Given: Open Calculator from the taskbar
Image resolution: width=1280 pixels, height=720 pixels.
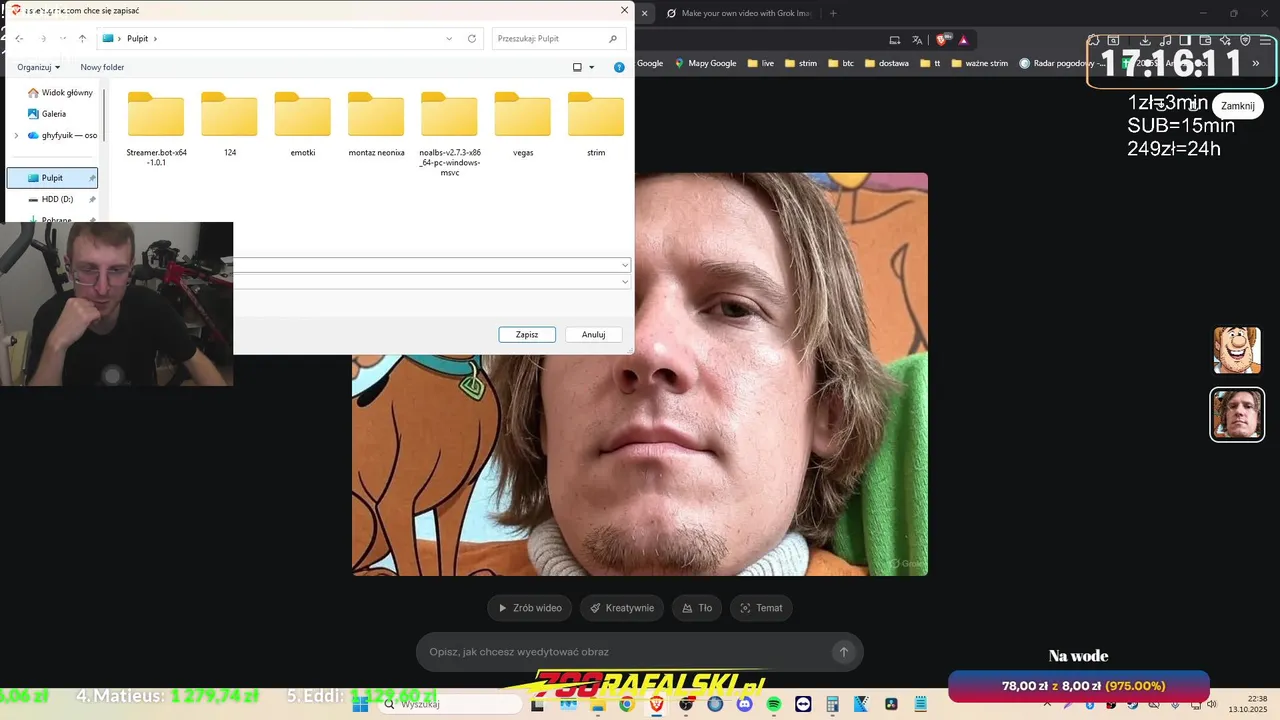Looking at the screenshot, I should click(832, 704).
